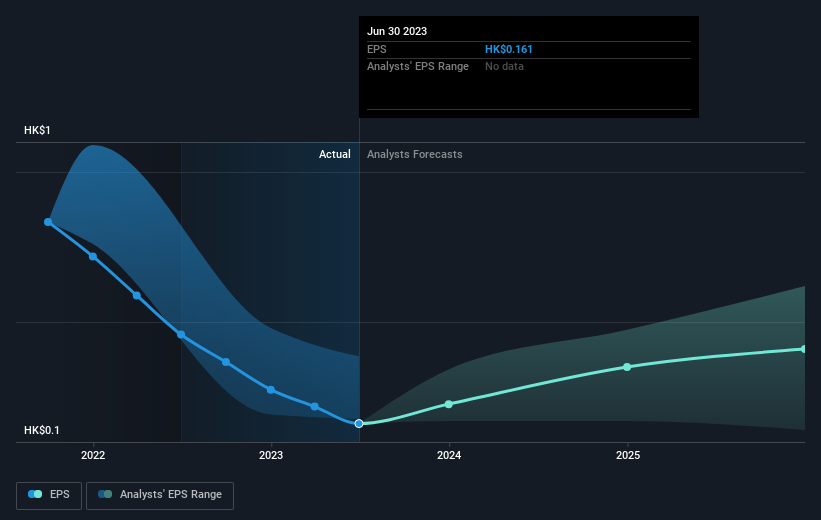This screenshot has height=520, width=821.
Task: Toggle the EPS legend item
Action: tap(49, 495)
